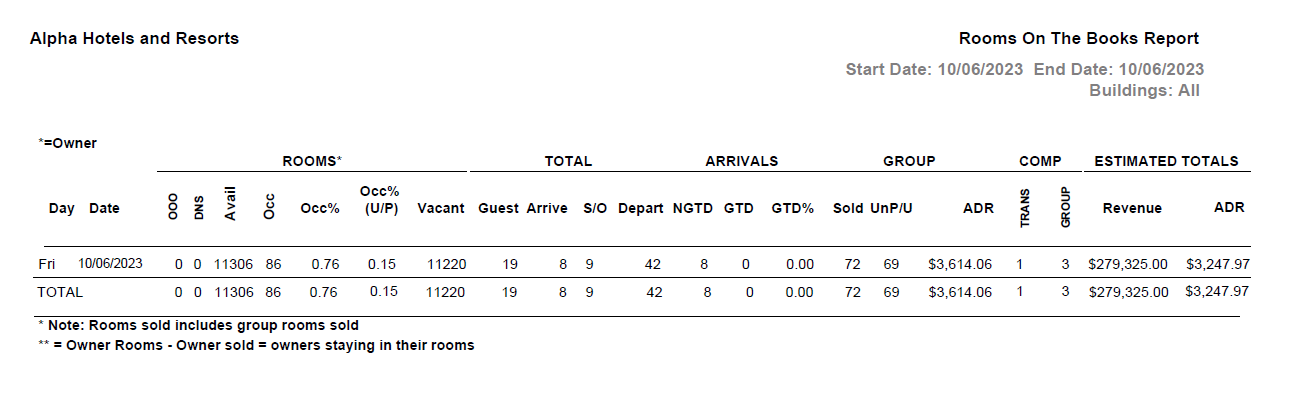Click the Occ% (U/P) column header
The image size is (1289, 416).
(x=379, y=199)
